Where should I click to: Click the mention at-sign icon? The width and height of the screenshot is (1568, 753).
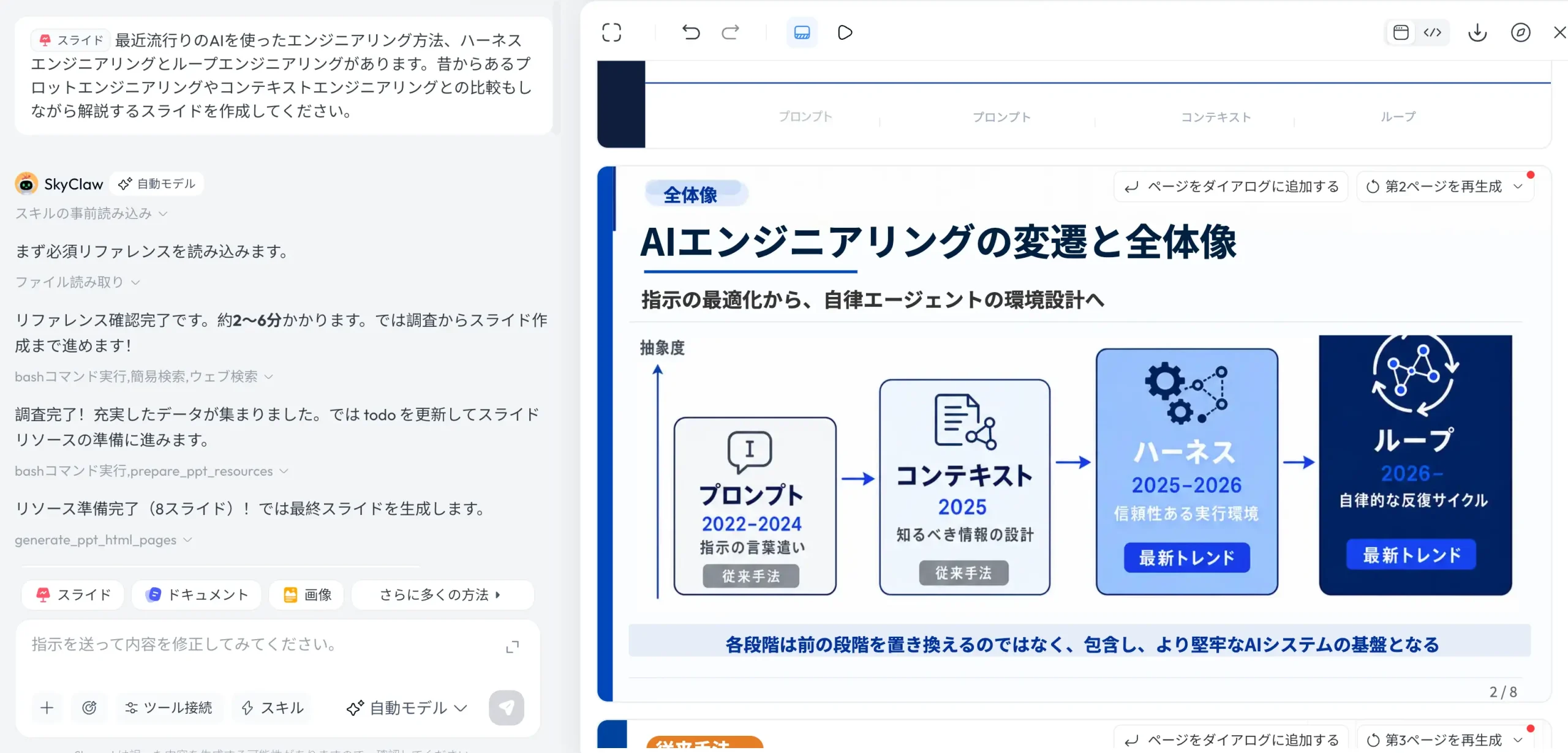(x=89, y=708)
